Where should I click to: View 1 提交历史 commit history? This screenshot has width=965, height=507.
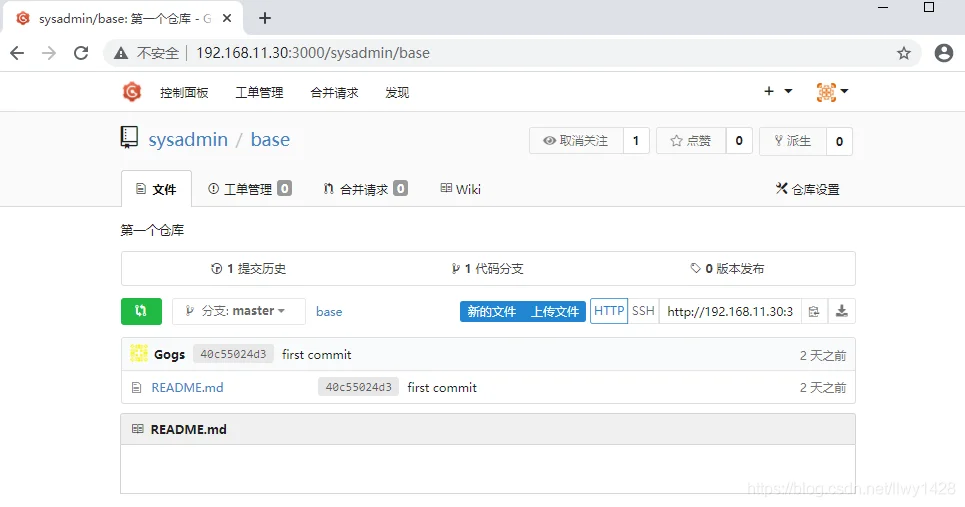pyautogui.click(x=249, y=268)
